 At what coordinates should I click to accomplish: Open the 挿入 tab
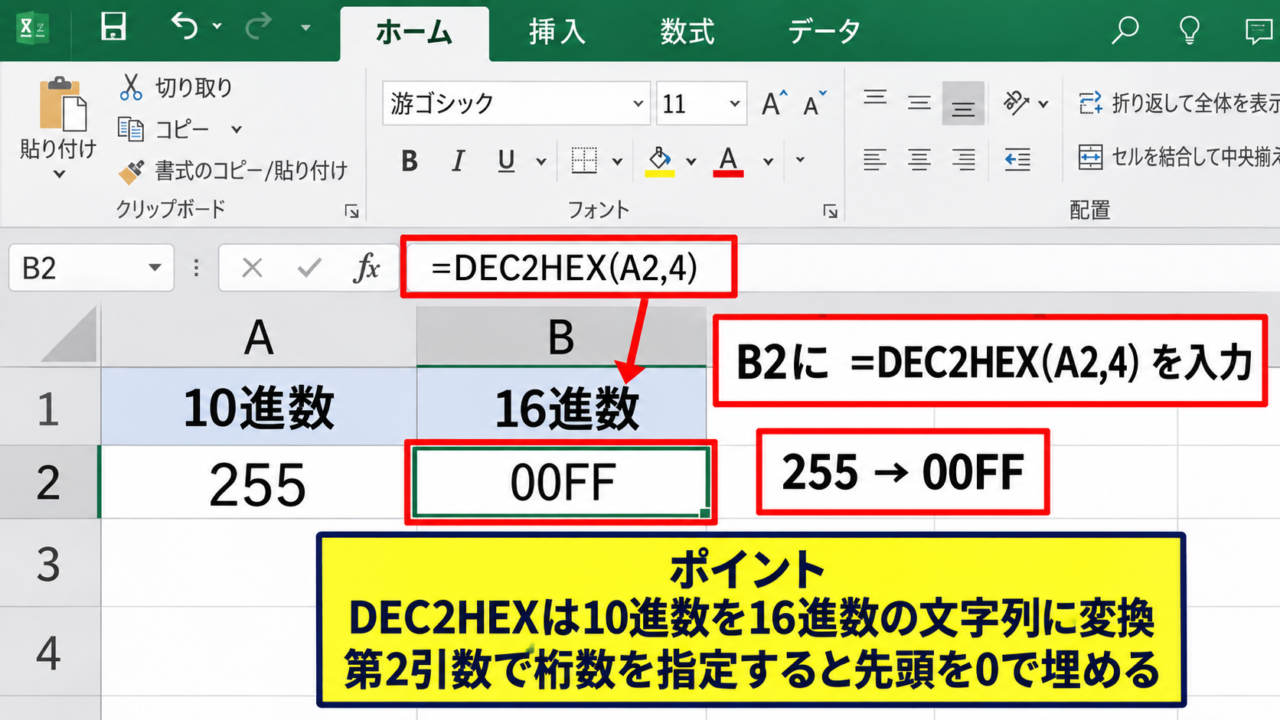(x=557, y=32)
